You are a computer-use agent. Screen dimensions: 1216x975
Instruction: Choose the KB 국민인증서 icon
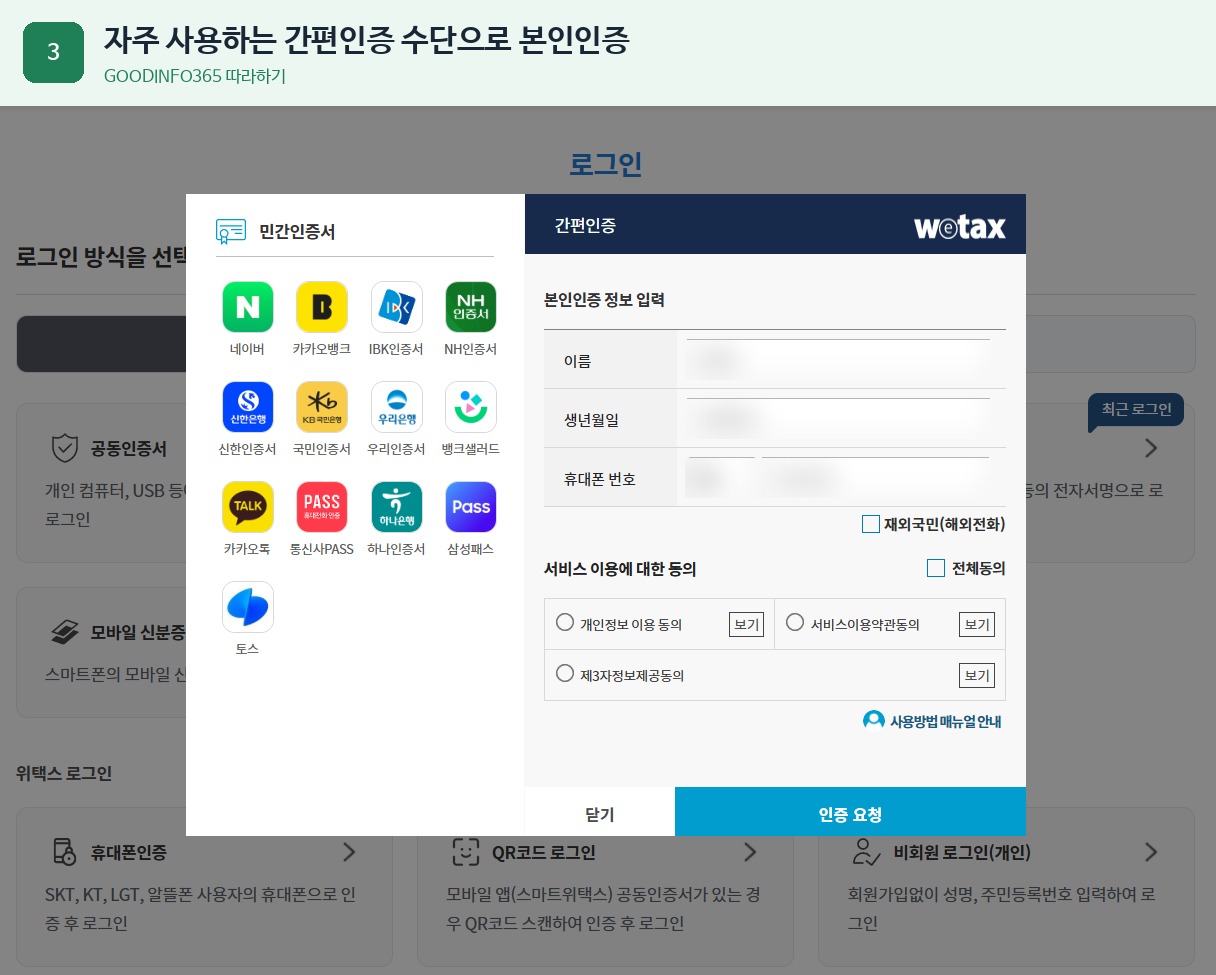[322, 407]
